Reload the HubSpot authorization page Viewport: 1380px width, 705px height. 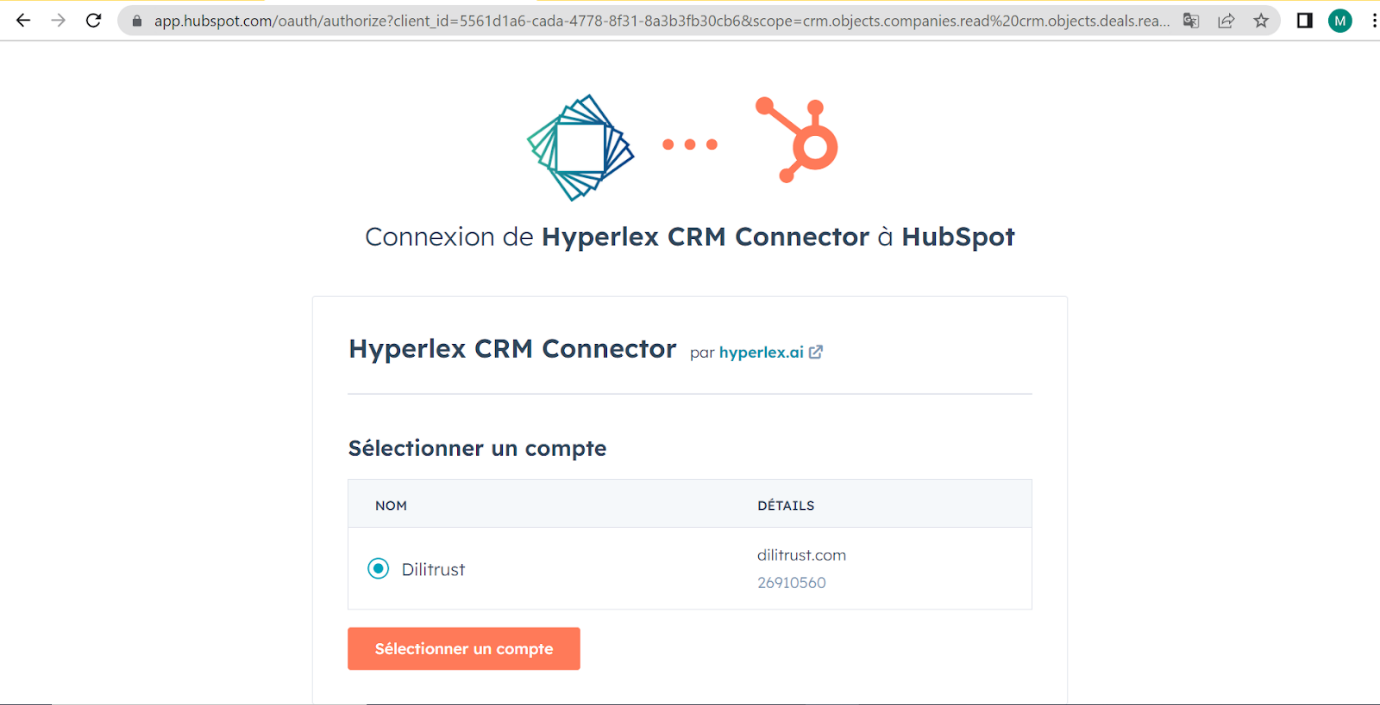pos(93,20)
